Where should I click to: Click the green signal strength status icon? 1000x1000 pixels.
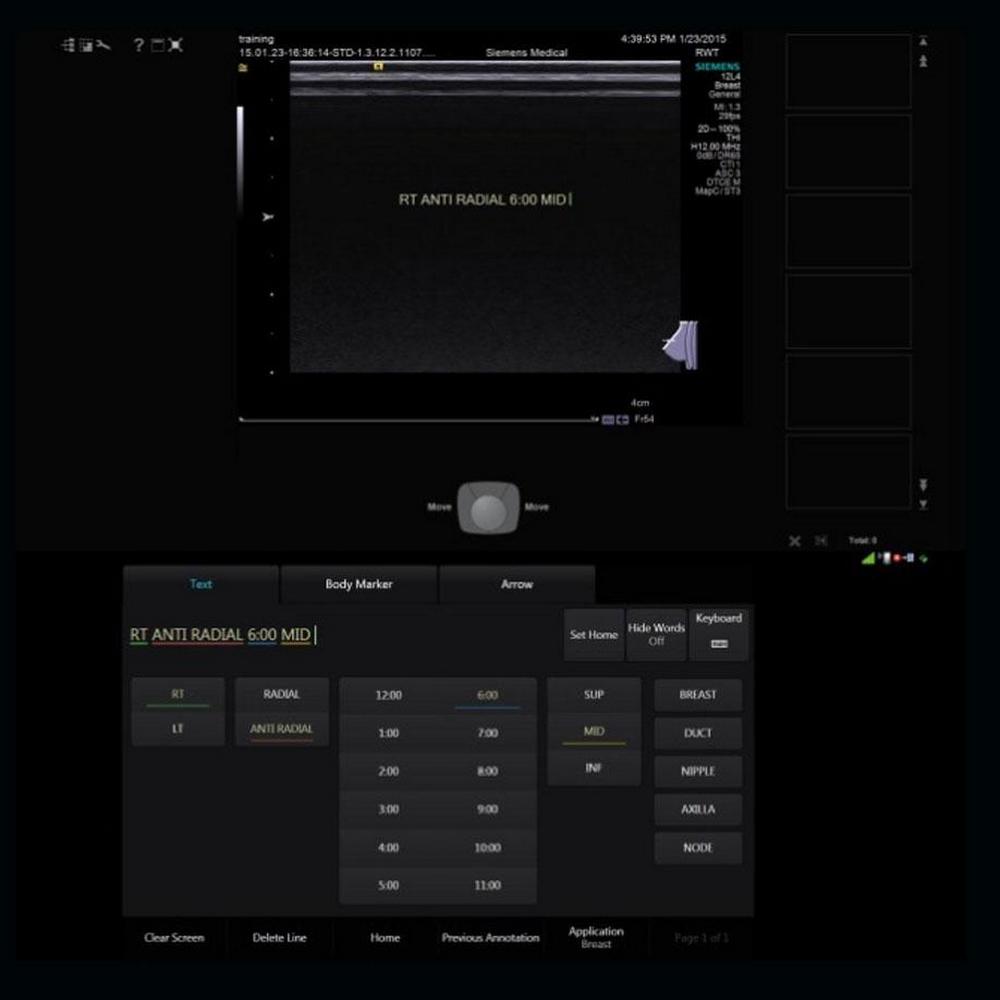pos(867,558)
